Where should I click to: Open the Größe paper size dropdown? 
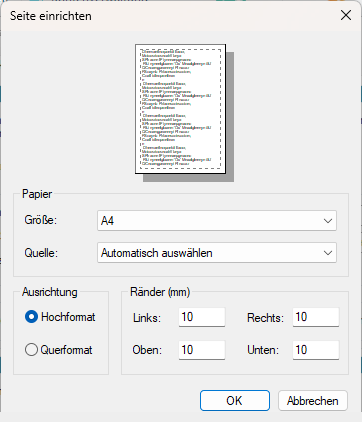[x=217, y=221]
